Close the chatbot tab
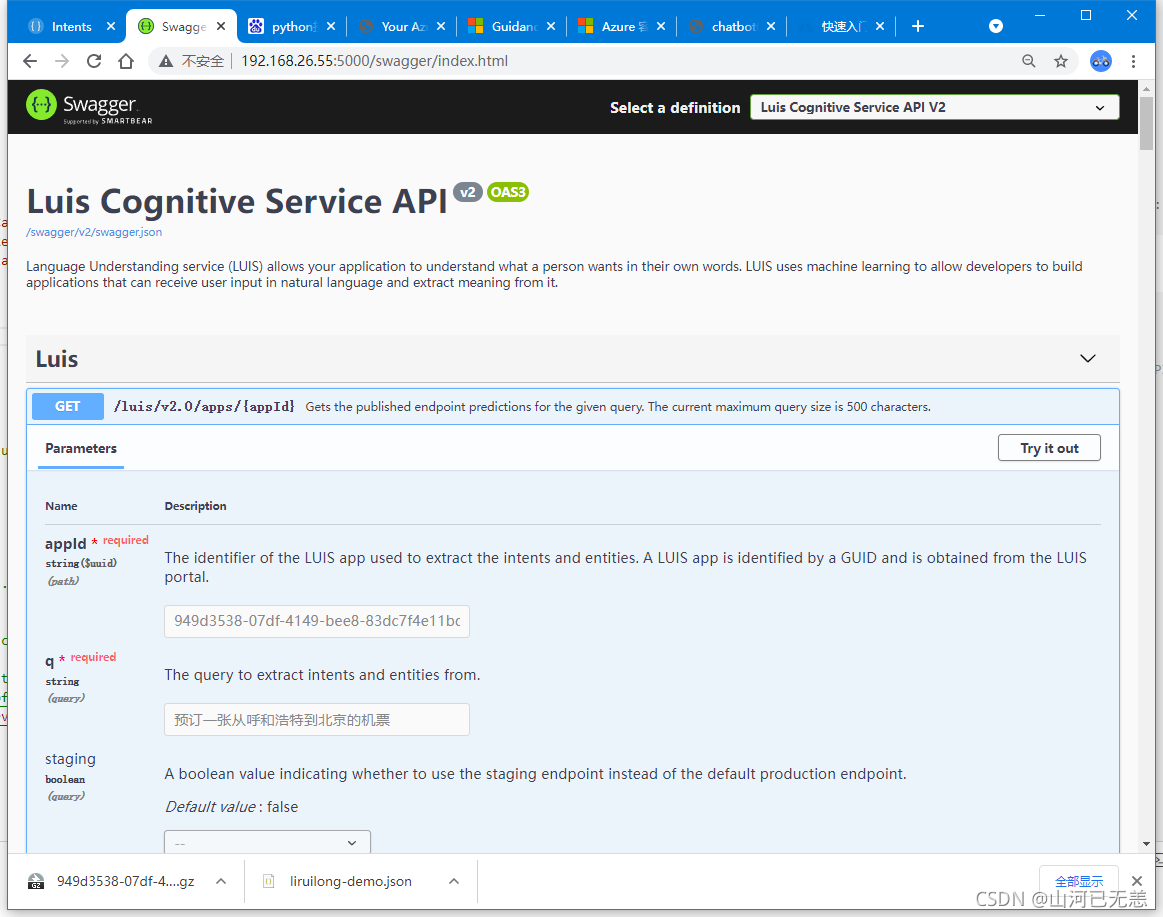Screen dimensions: 1163x917 click(x=771, y=26)
